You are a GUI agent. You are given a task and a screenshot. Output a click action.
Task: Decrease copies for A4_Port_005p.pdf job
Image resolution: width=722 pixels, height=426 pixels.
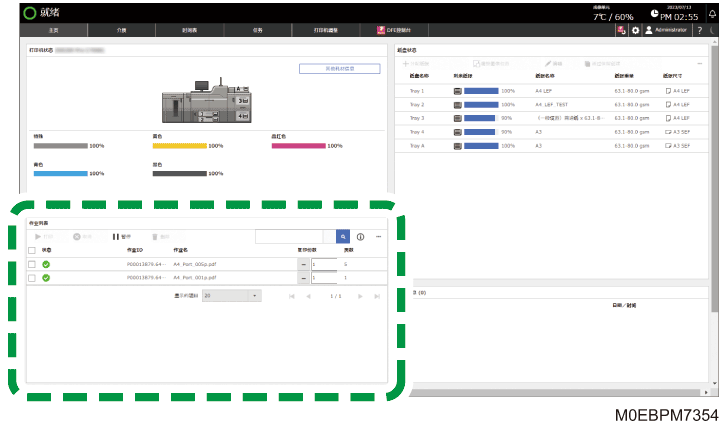[303, 264]
